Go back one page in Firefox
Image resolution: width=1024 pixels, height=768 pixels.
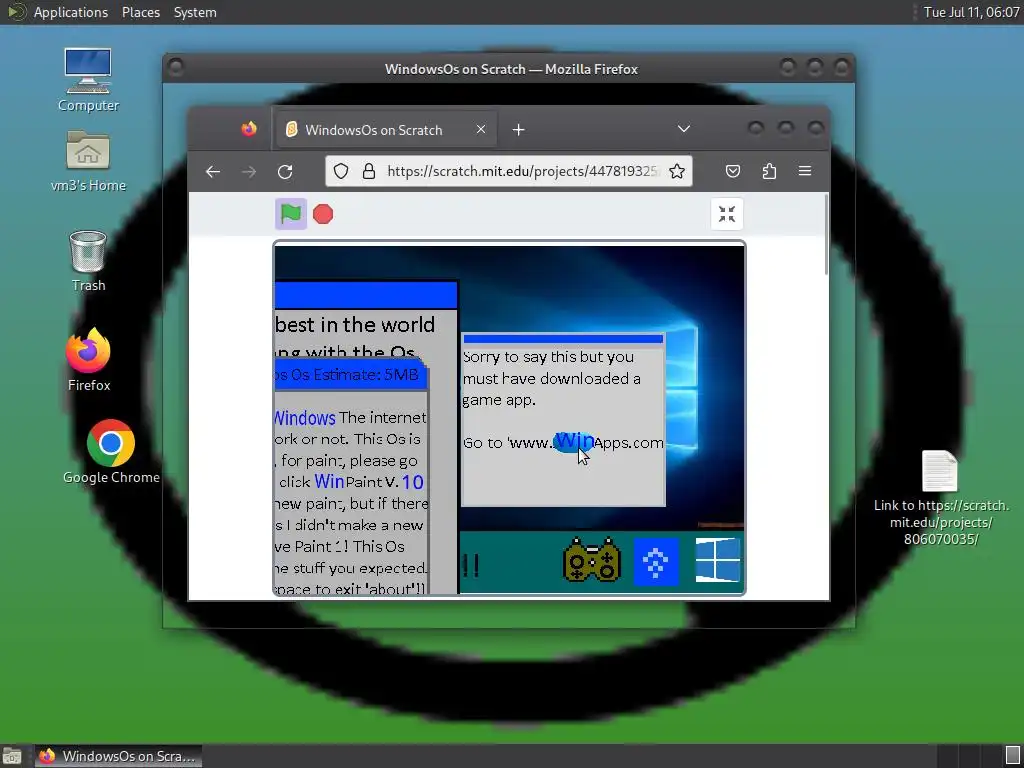click(213, 172)
